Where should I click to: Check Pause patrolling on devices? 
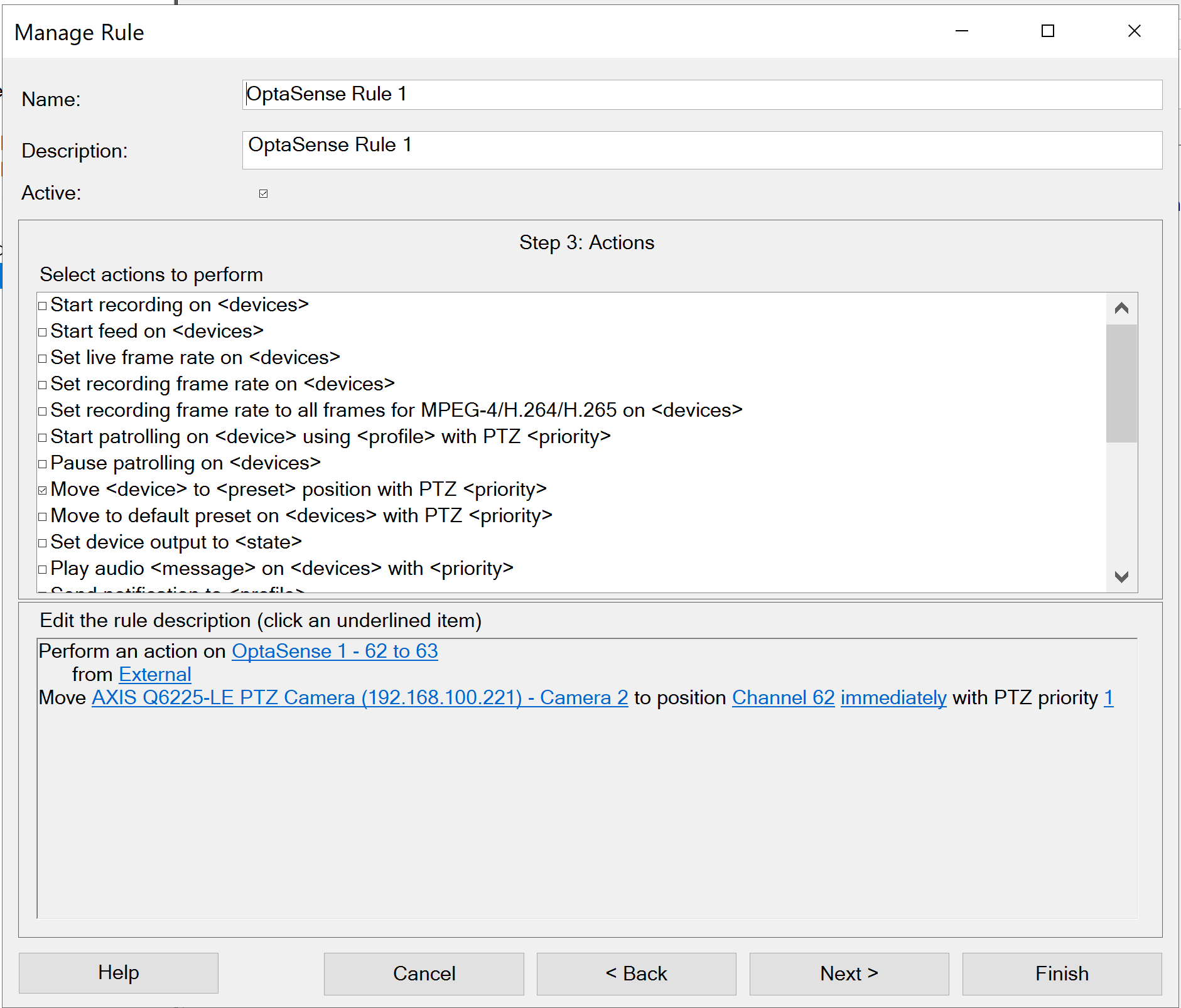point(43,464)
